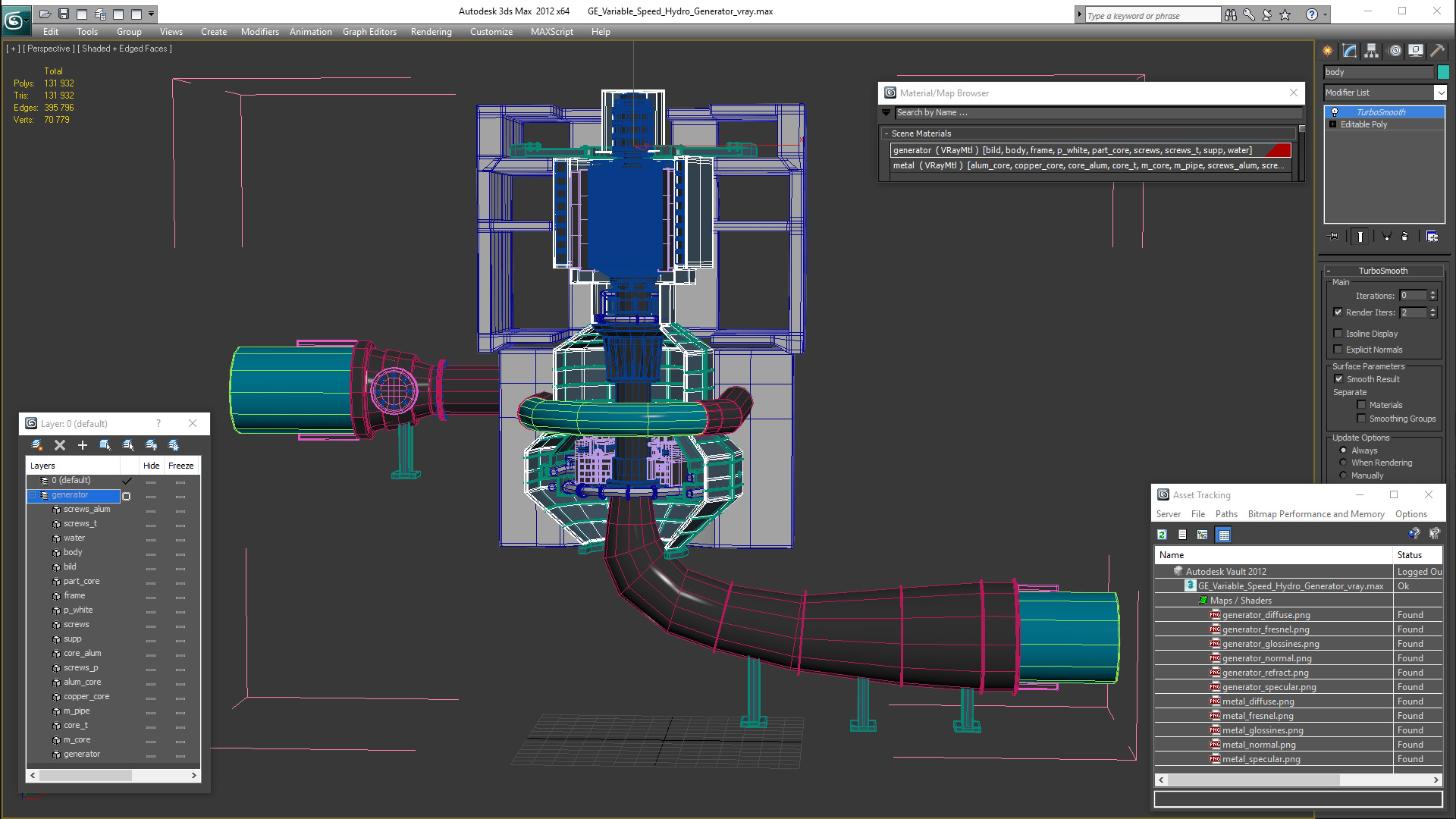Click the Freeze All Layers icon
The width and height of the screenshot is (1456, 819).
pos(174,445)
